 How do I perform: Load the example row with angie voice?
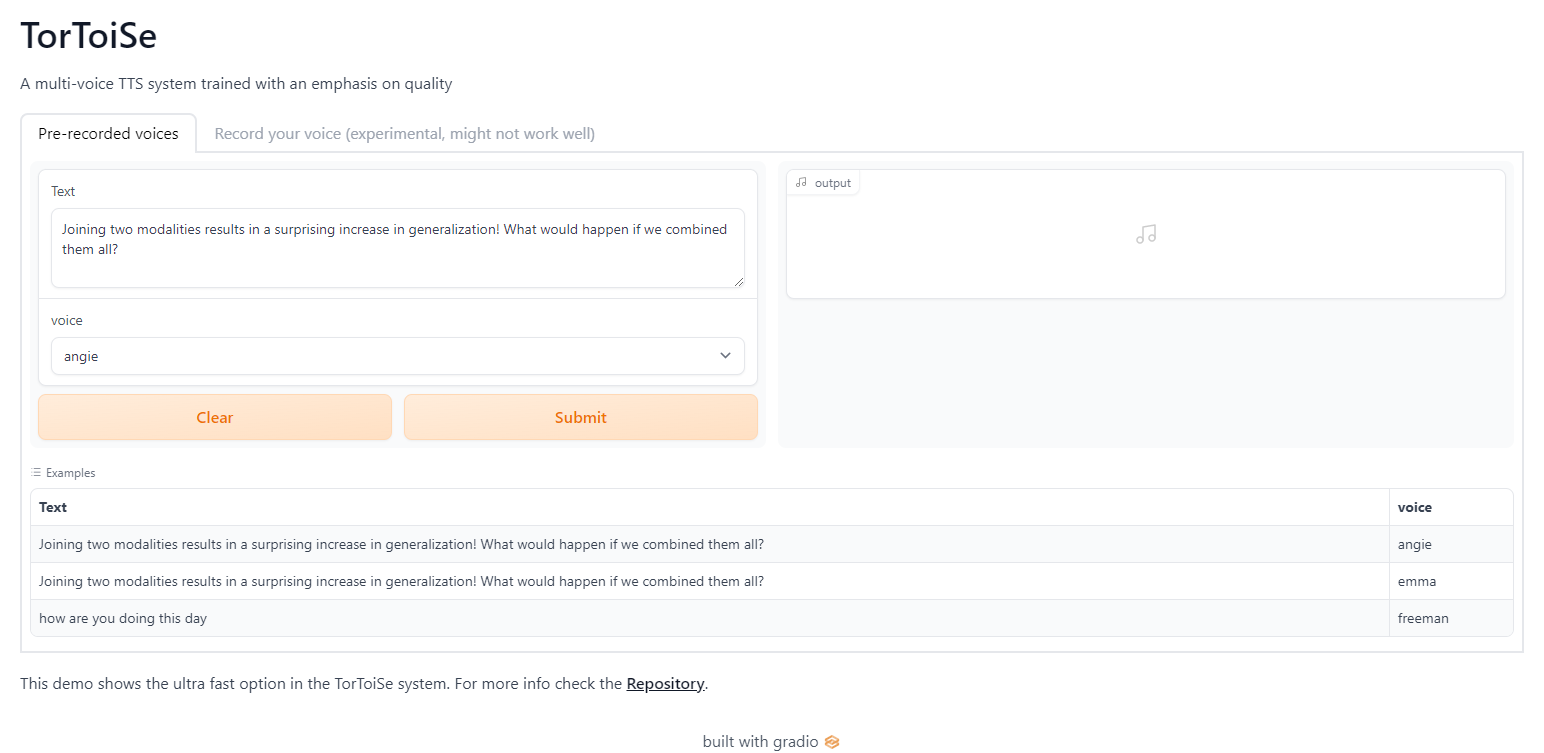(x=401, y=545)
